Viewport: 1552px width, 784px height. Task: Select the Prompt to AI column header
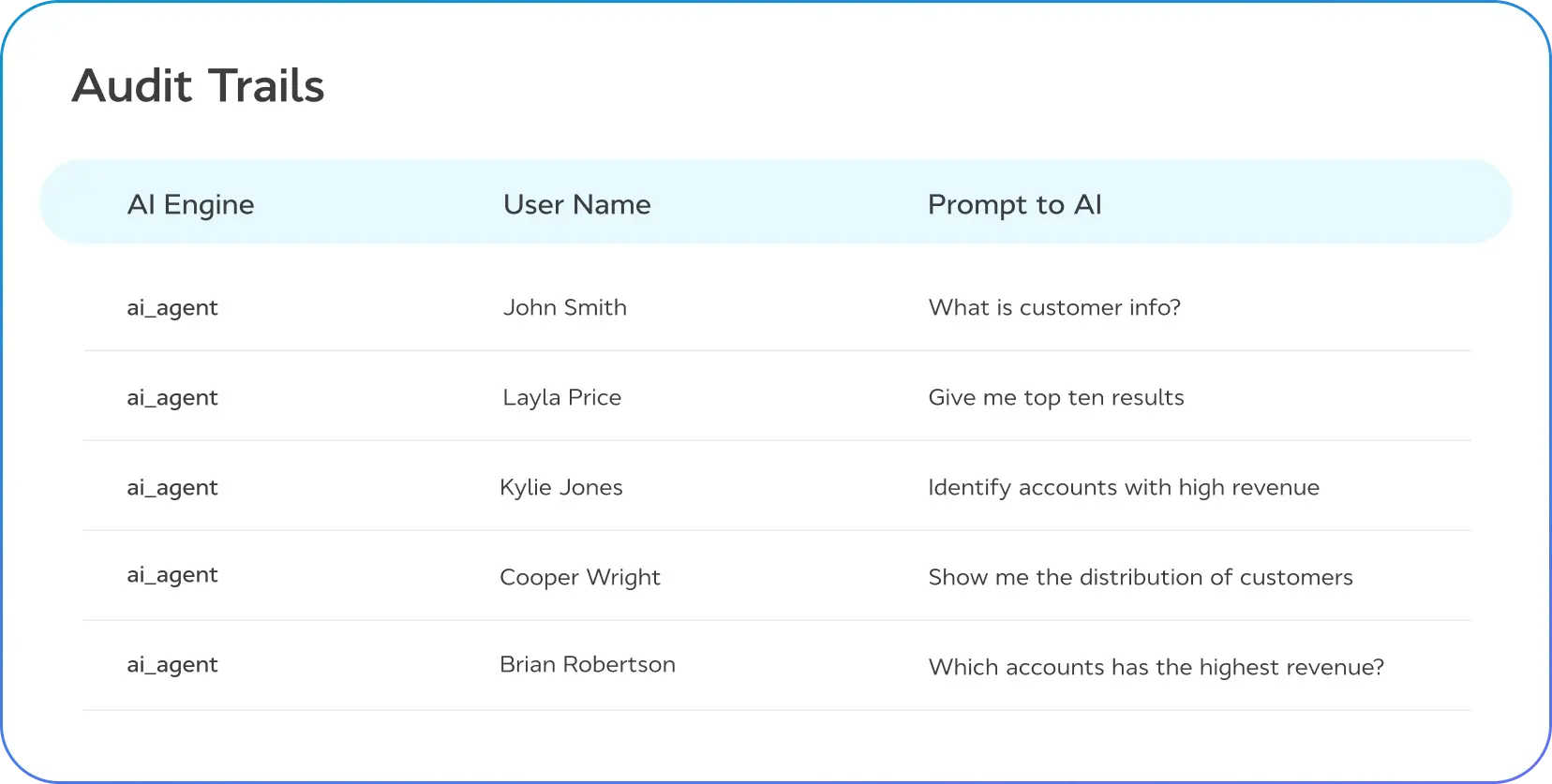click(1014, 204)
